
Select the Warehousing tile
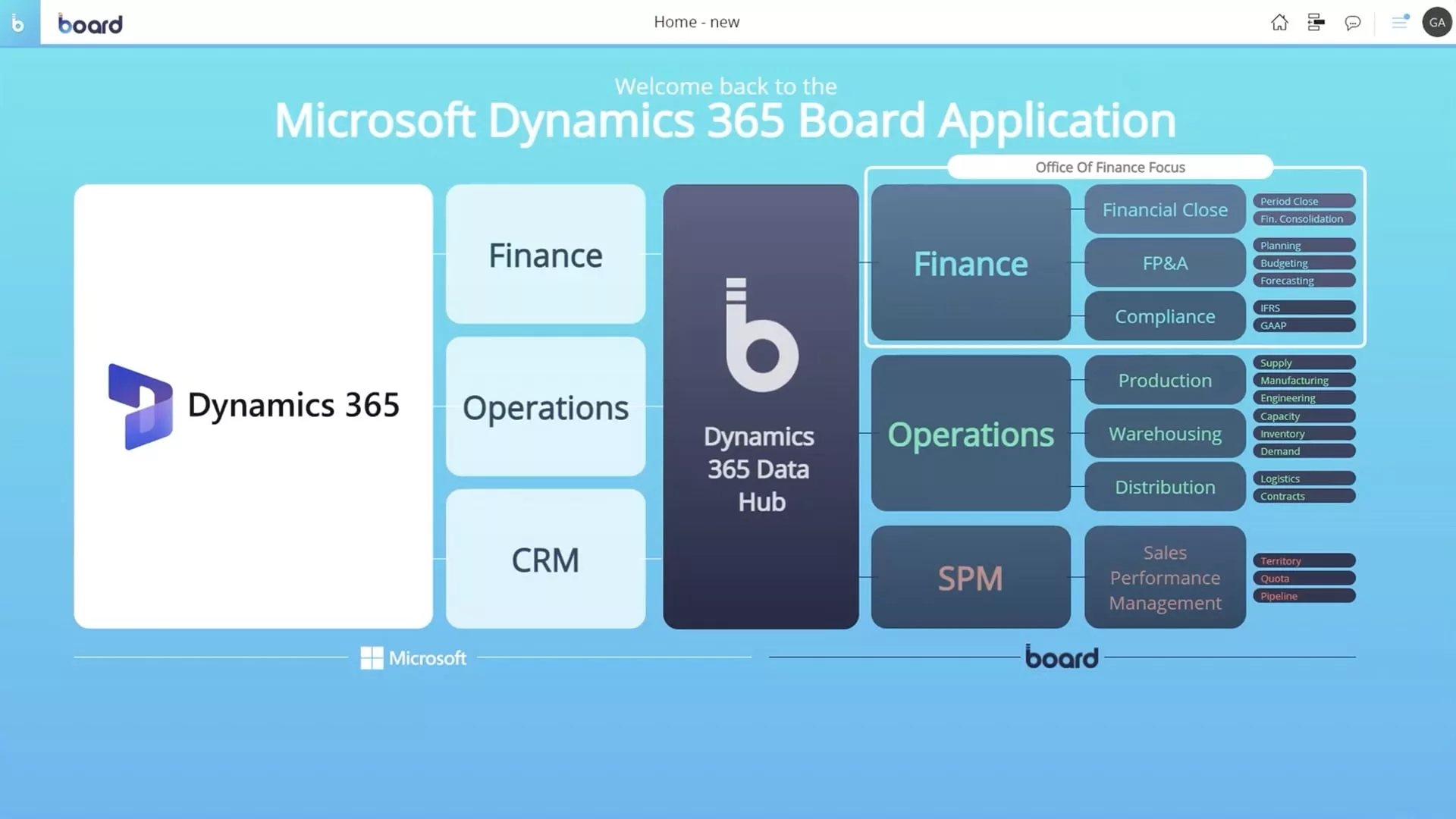click(x=1165, y=434)
